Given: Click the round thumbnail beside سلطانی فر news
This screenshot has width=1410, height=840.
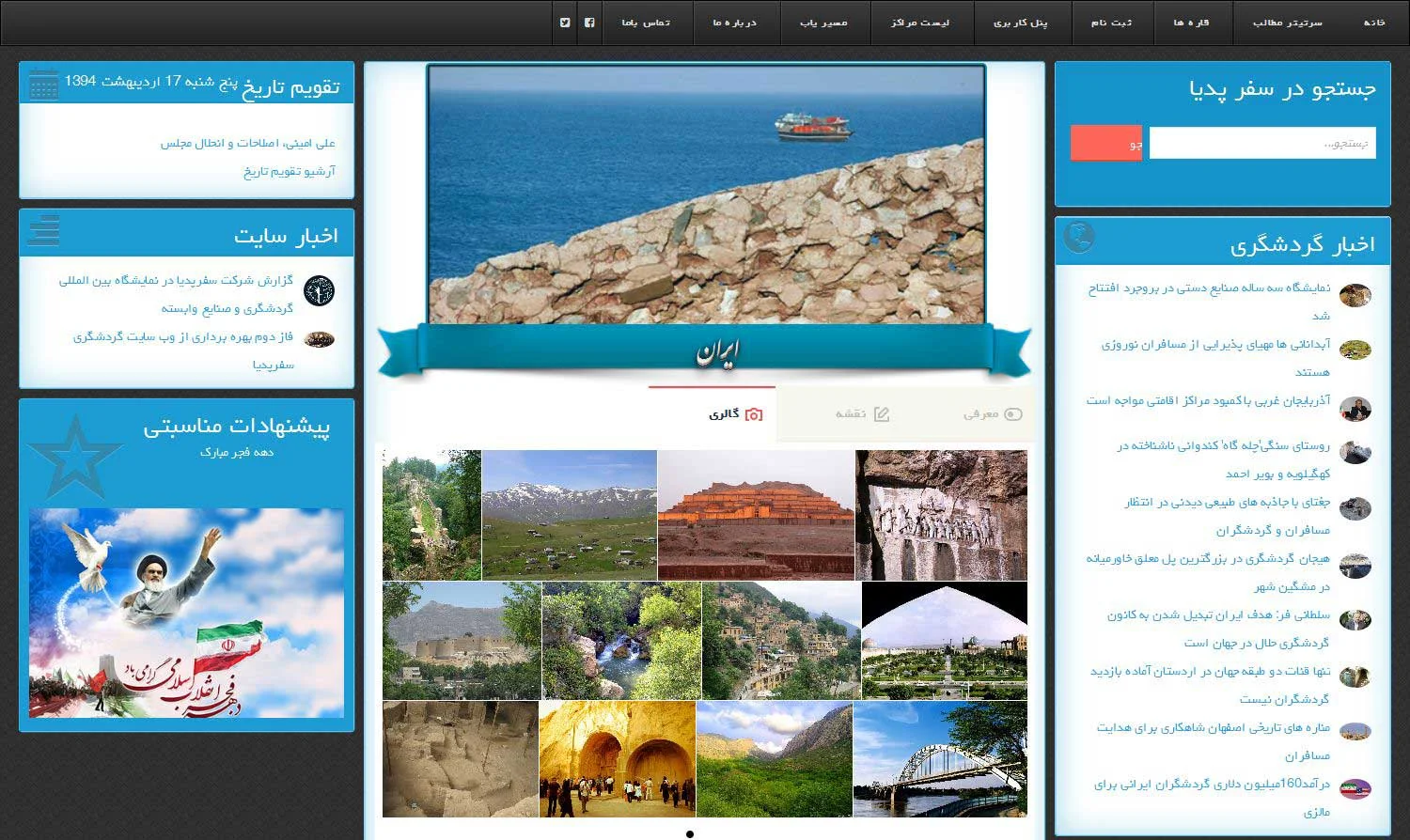Looking at the screenshot, I should pos(1355,620).
